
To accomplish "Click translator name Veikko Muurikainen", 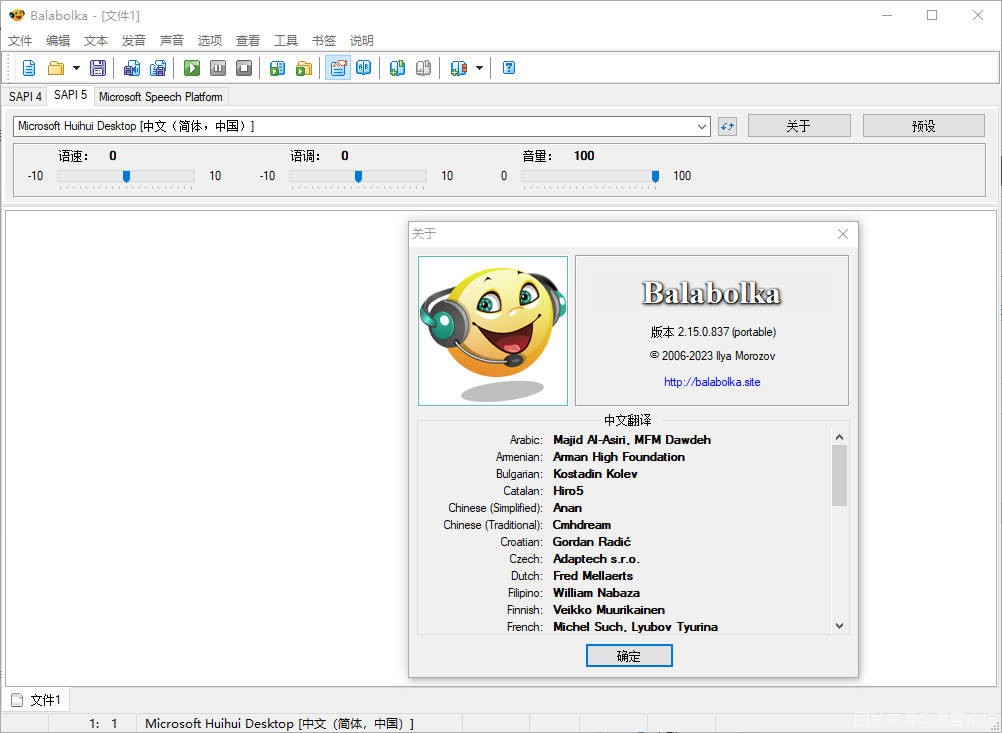I will pos(609,610).
